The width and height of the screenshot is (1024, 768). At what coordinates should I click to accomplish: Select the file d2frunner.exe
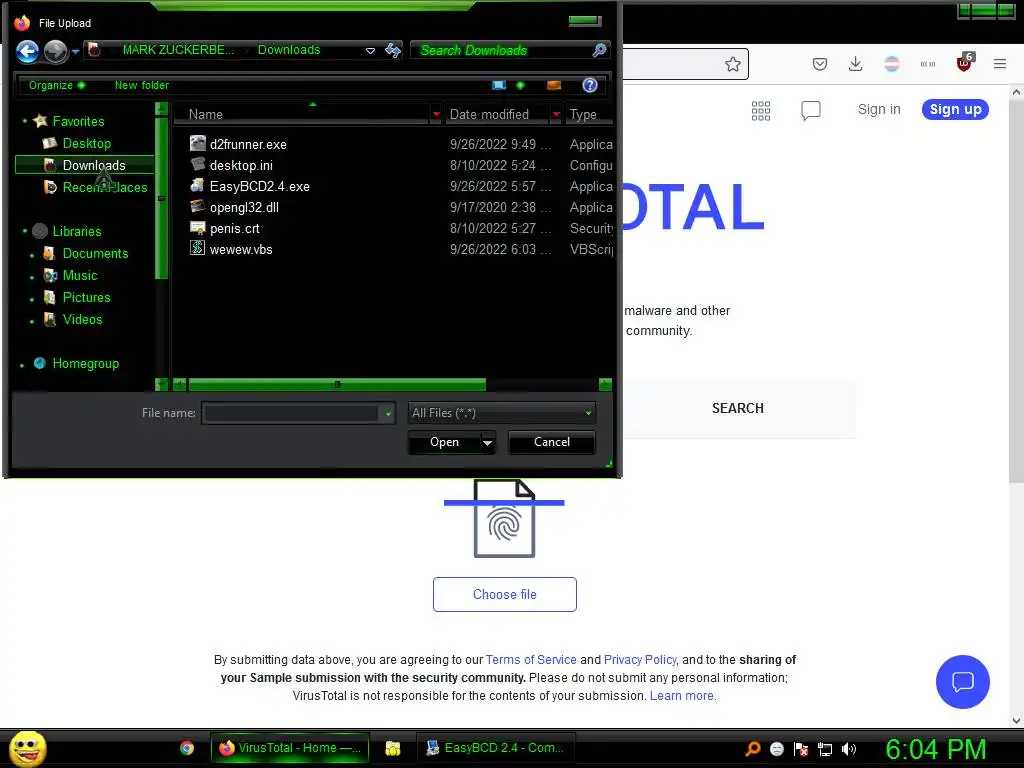tap(248, 144)
